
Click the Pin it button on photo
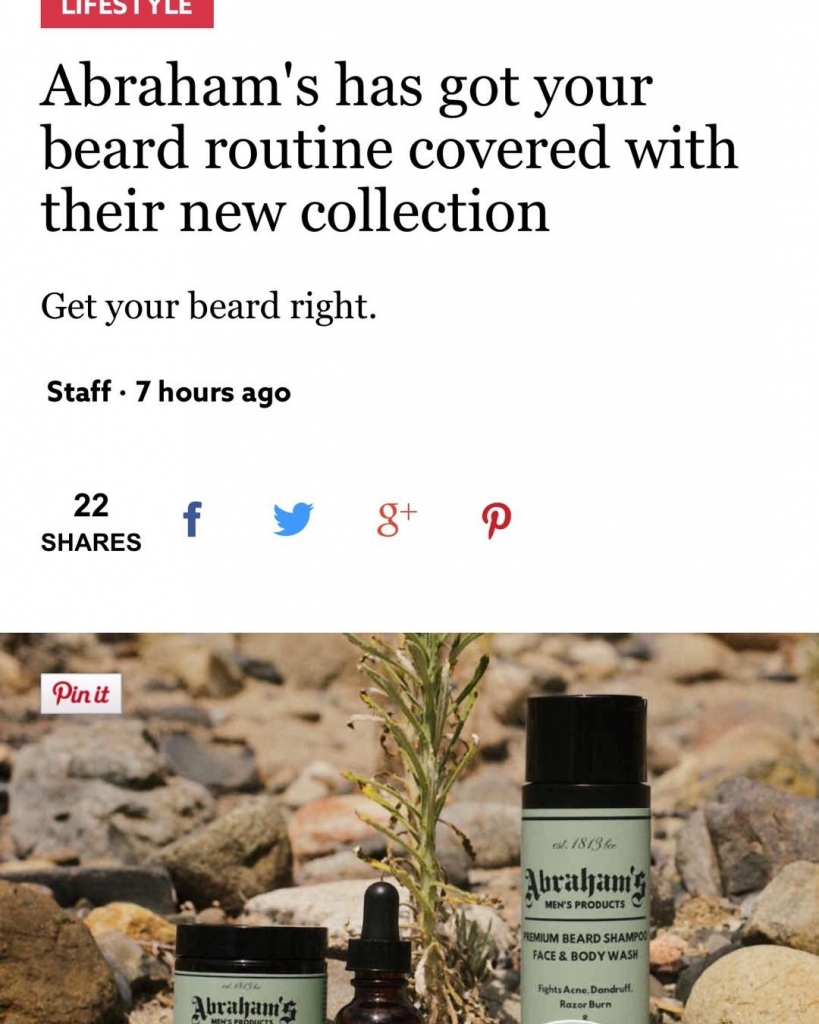point(81,693)
